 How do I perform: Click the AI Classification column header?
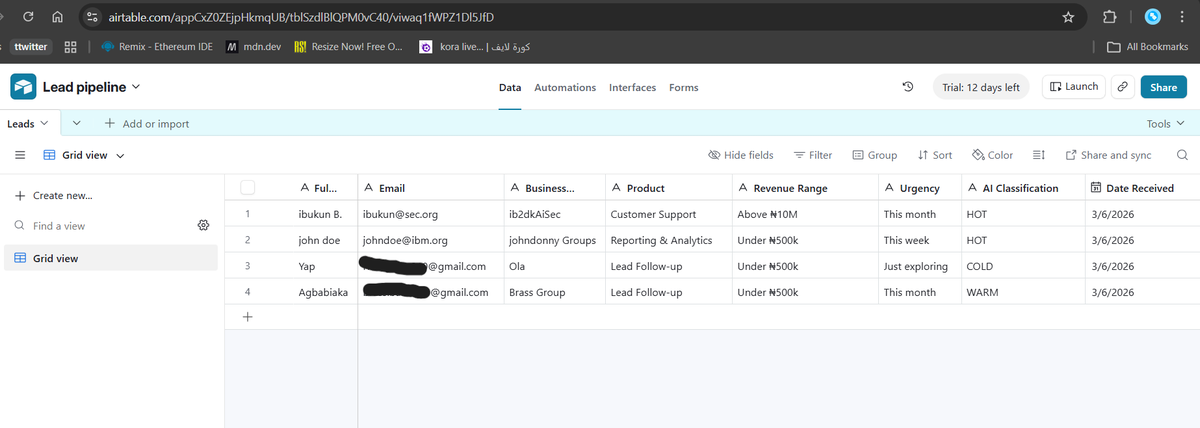(1022, 187)
